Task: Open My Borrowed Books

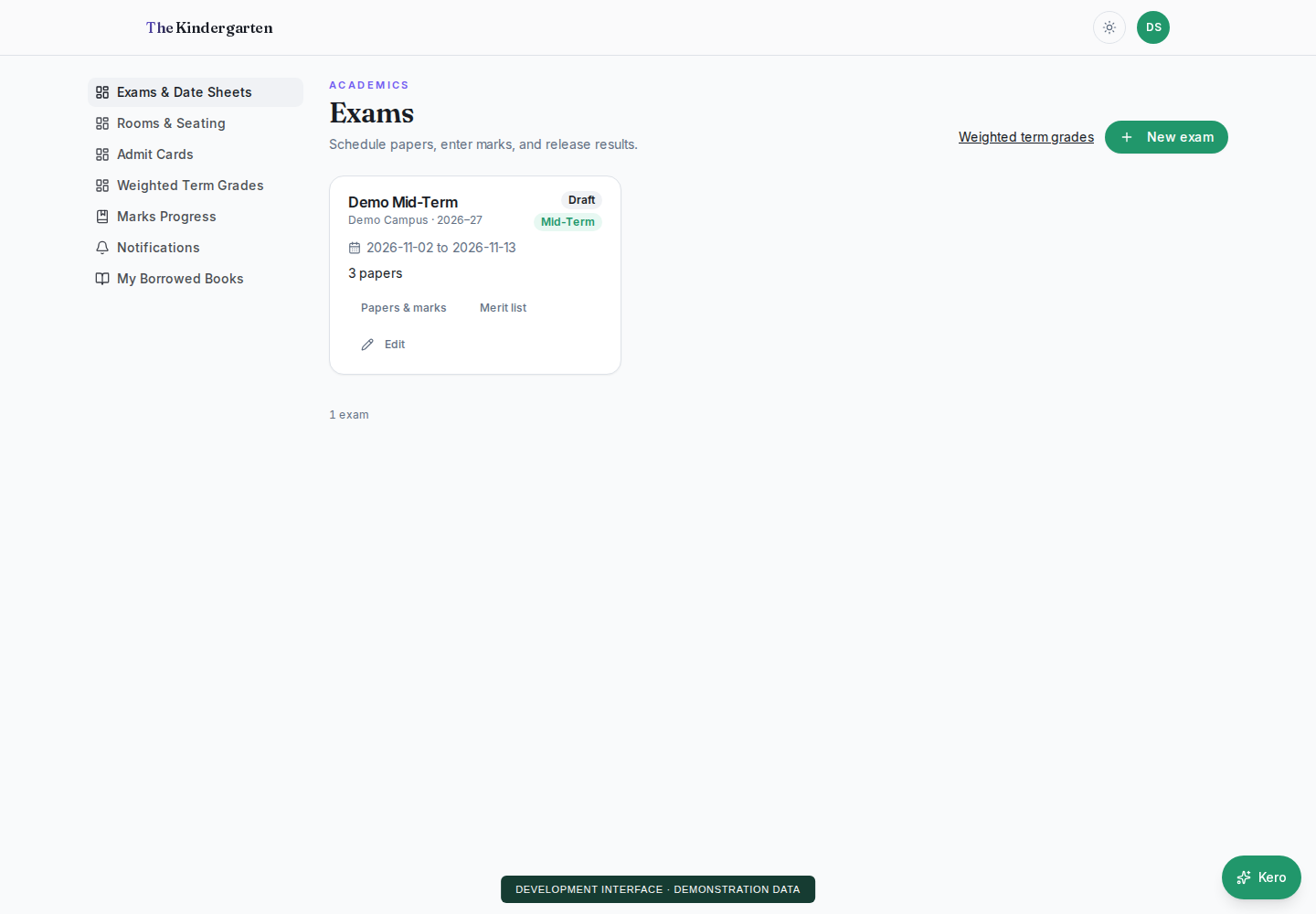Action: click(196, 279)
